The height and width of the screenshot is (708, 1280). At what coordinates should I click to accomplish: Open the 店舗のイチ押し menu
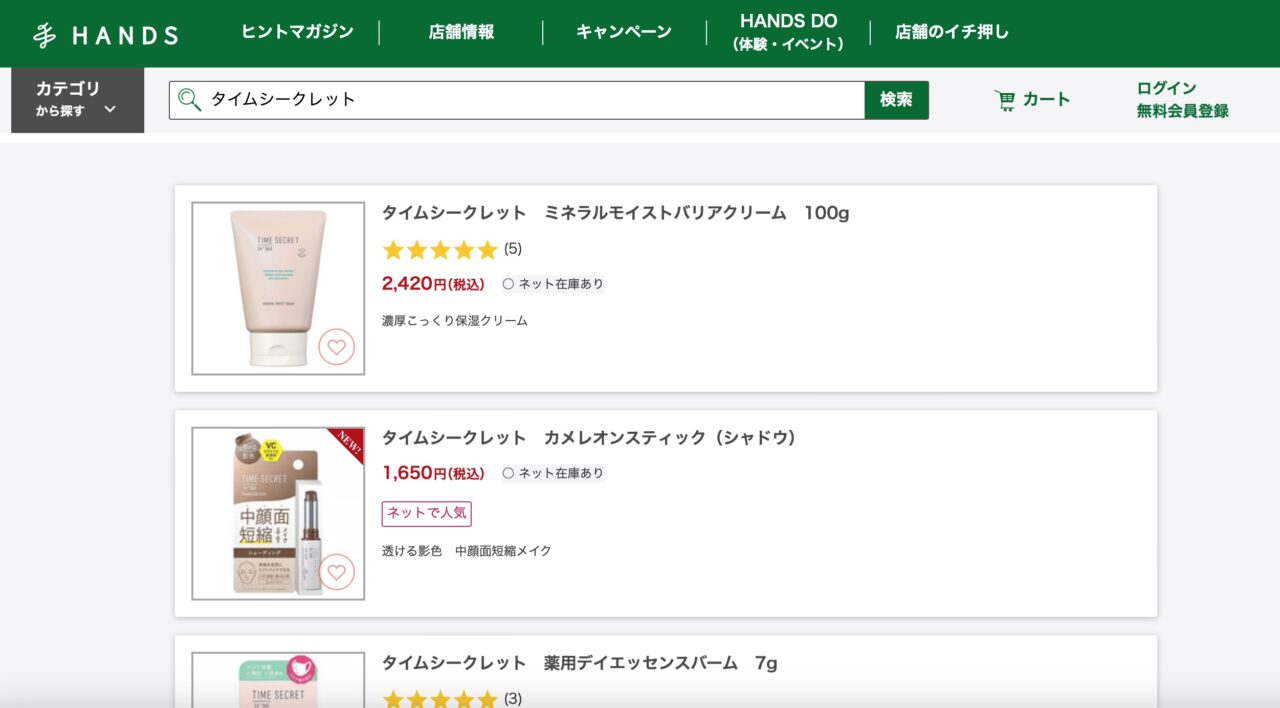pyautogui.click(x=952, y=32)
